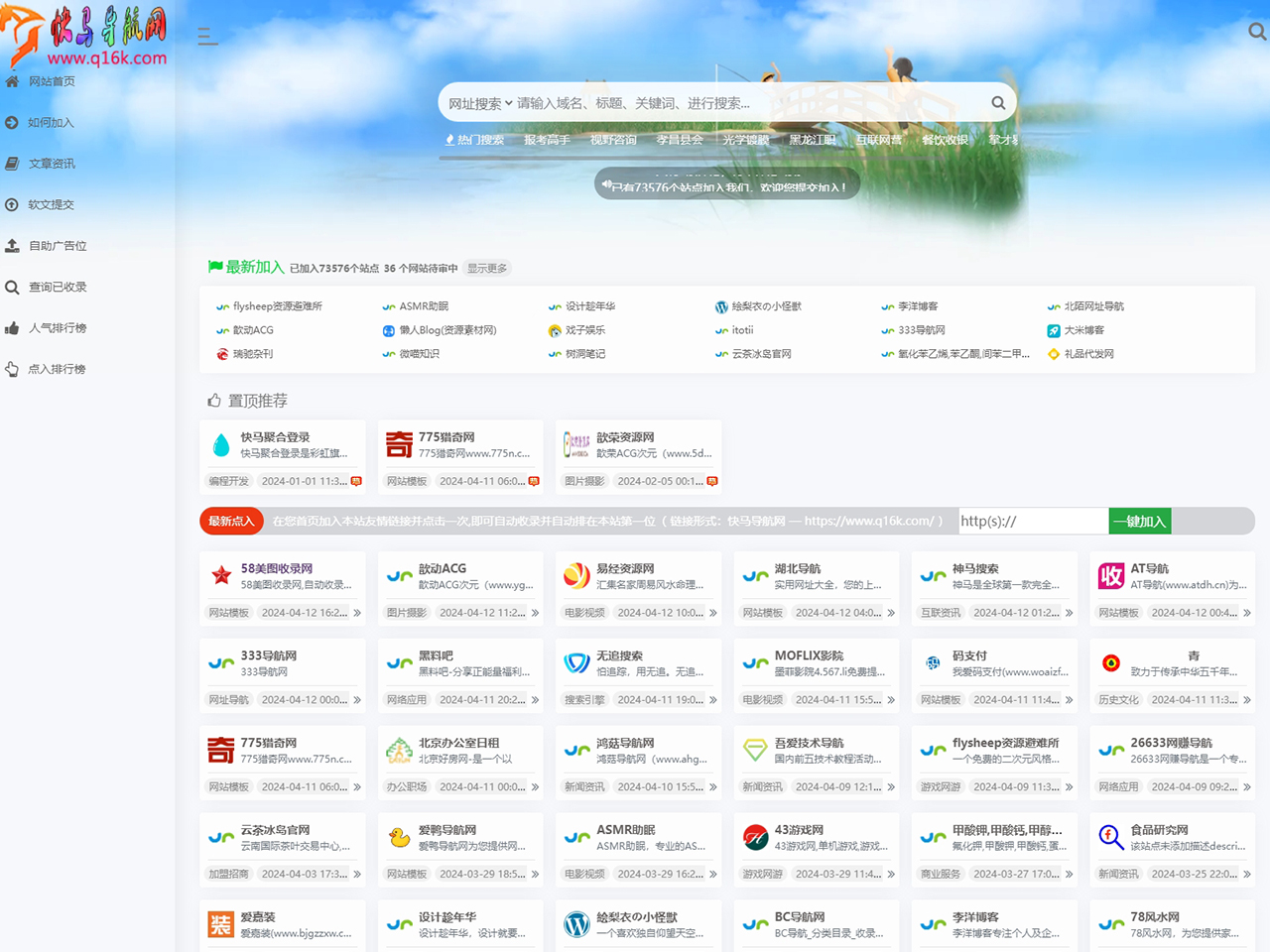Select 文章资讯 sidebar item
Image resolution: width=1270 pixels, height=952 pixels.
52,164
